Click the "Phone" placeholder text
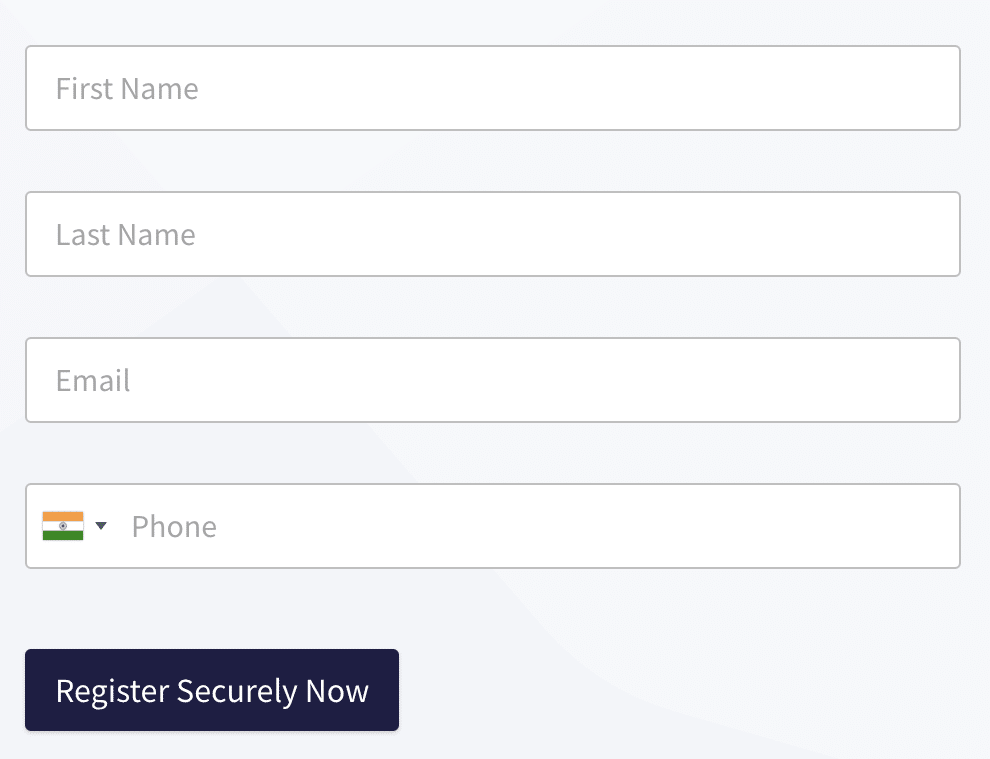This screenshot has width=990, height=759. (174, 527)
